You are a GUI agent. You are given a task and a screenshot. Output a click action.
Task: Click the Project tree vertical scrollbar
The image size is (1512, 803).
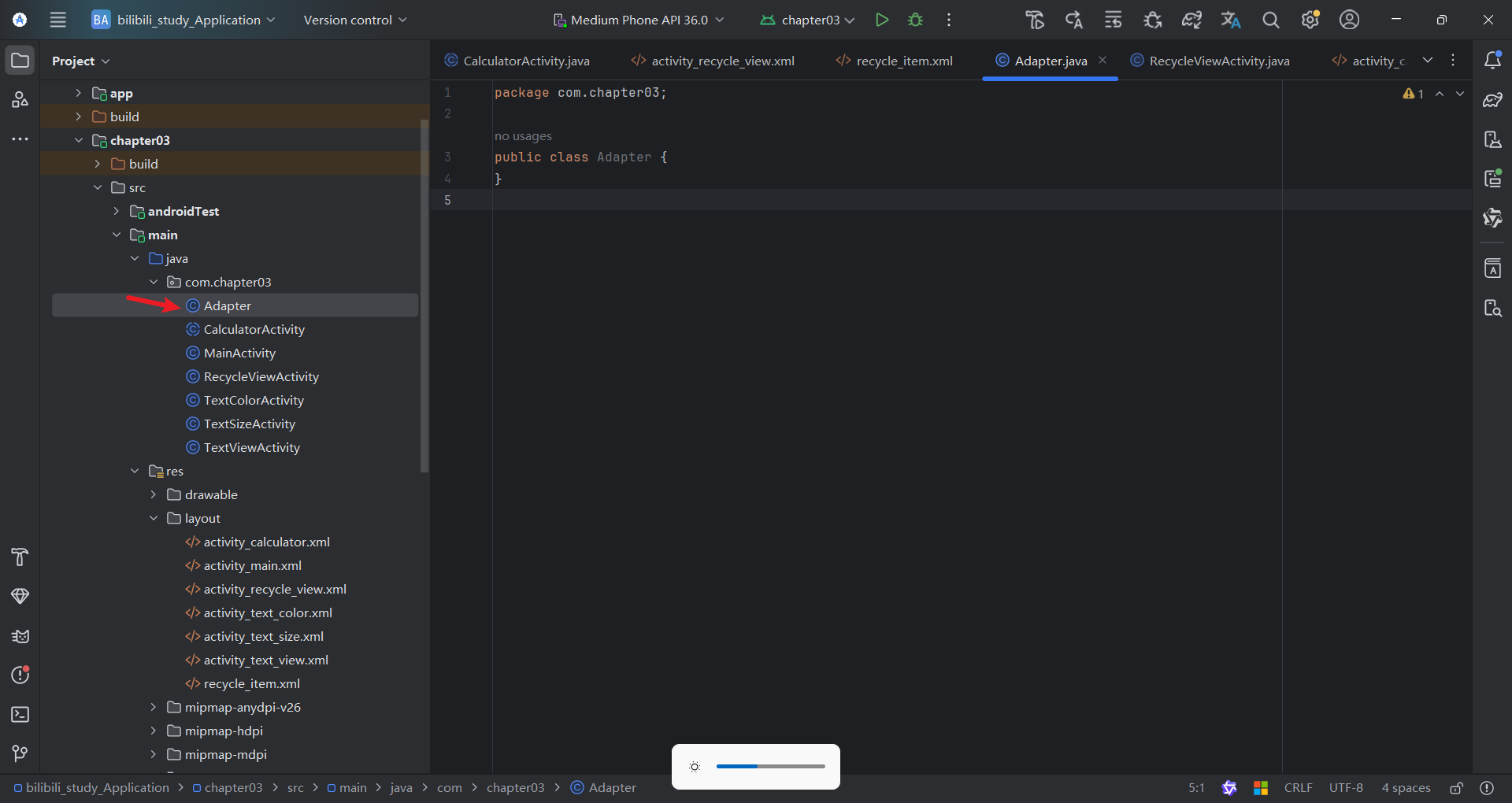coord(424,296)
